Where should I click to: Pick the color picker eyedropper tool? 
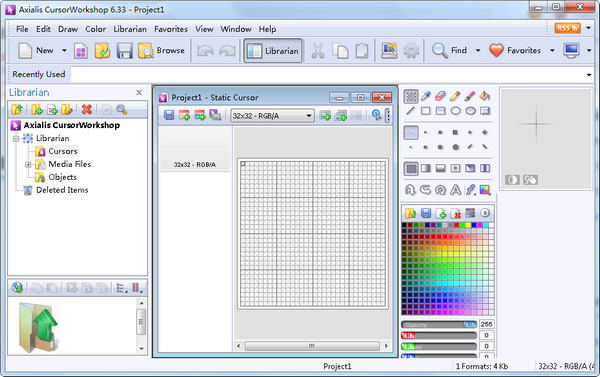[426, 96]
